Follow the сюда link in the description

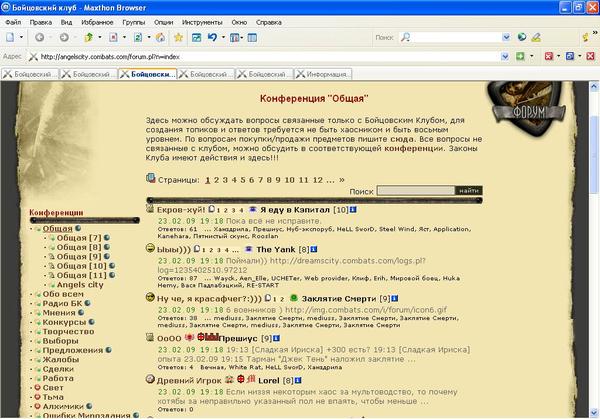(x=402, y=139)
